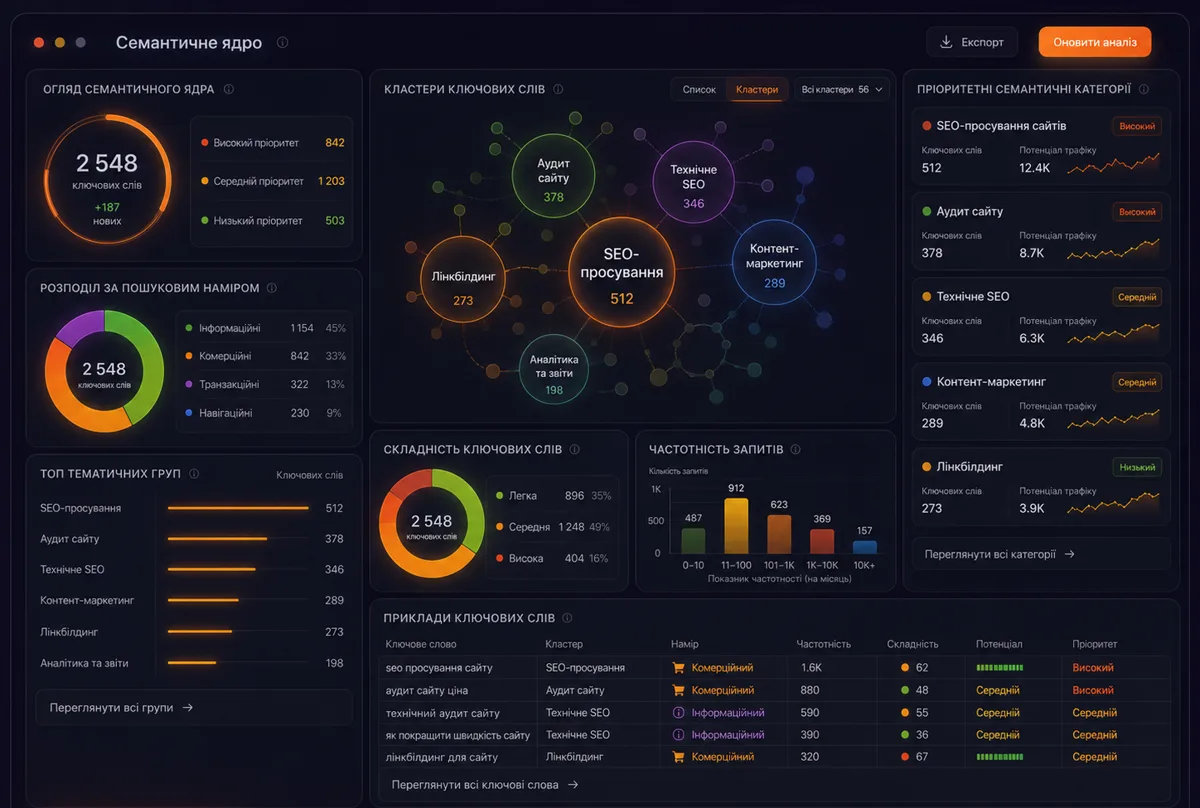Click Легка difficulty legend row
This screenshot has width=1200, height=808.
click(x=553, y=496)
